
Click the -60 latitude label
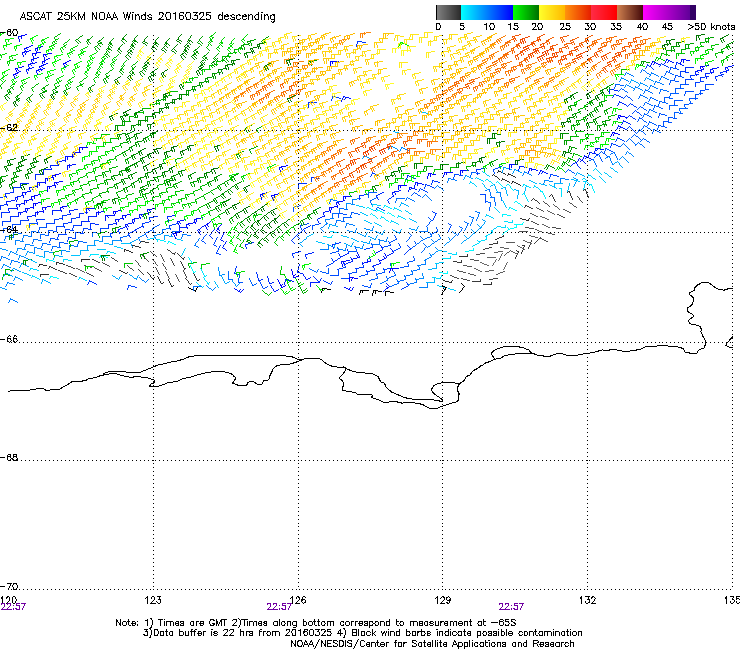coord(9,33)
